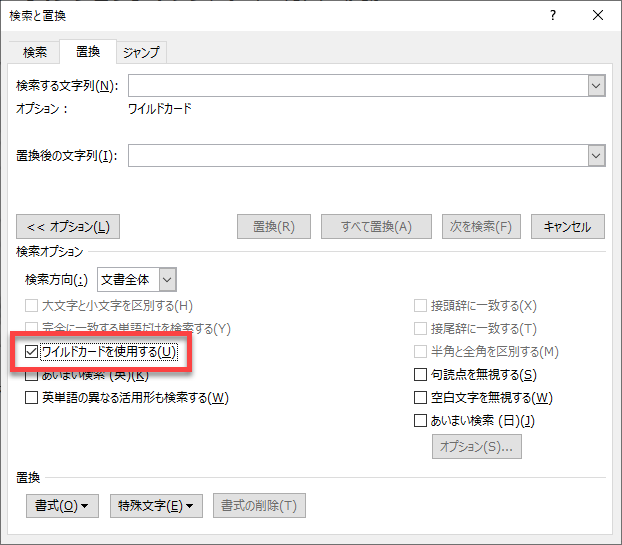
Task: Open the ジャンプ tab
Action: coord(140,53)
